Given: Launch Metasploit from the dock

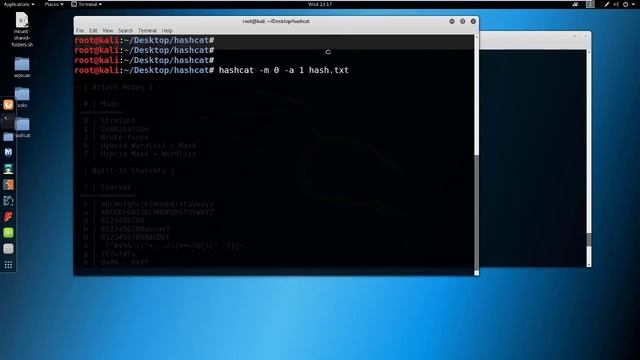Looking at the screenshot, I should pyautogui.click(x=8, y=153).
